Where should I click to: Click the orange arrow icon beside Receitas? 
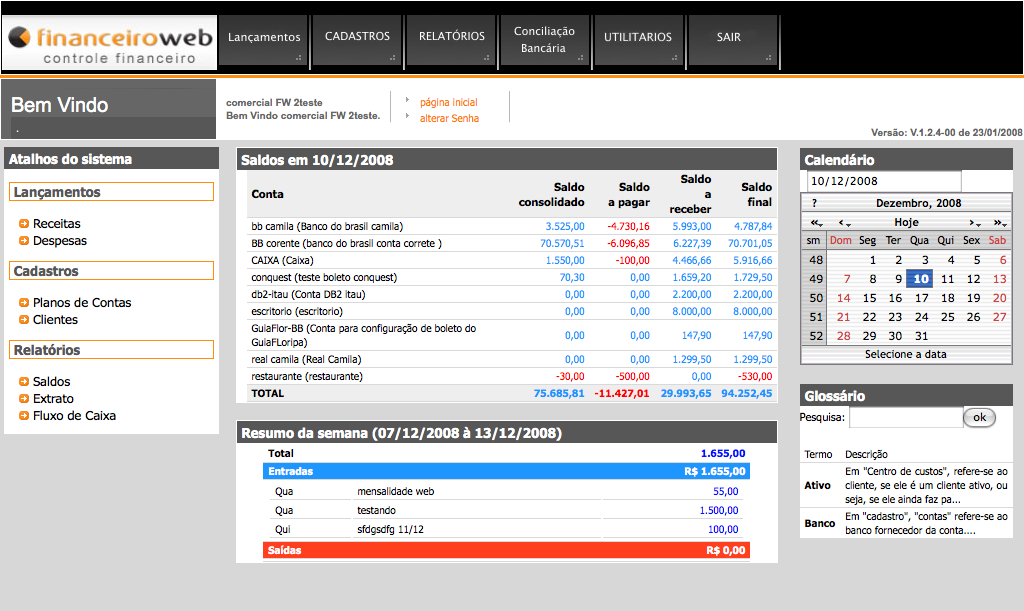[x=24, y=223]
